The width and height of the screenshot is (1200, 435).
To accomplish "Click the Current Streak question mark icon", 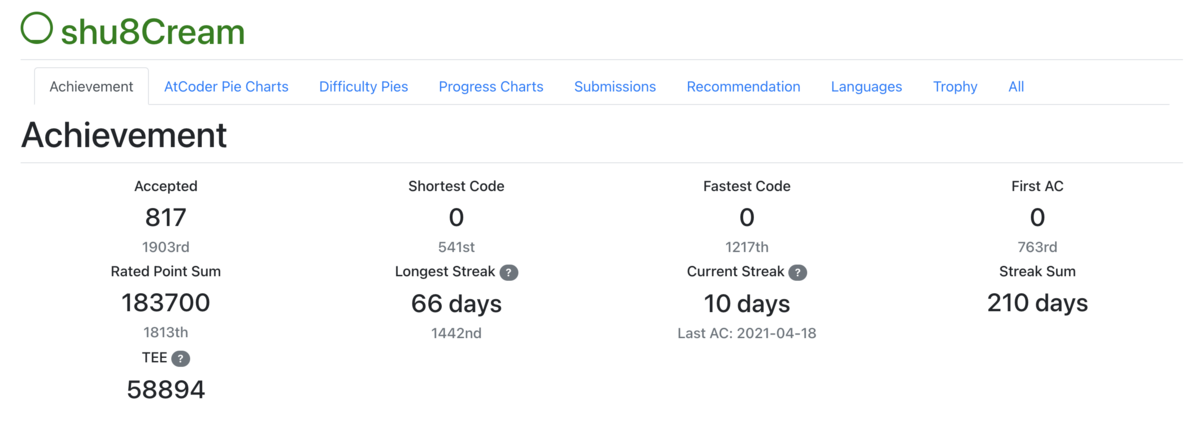I will (x=797, y=272).
